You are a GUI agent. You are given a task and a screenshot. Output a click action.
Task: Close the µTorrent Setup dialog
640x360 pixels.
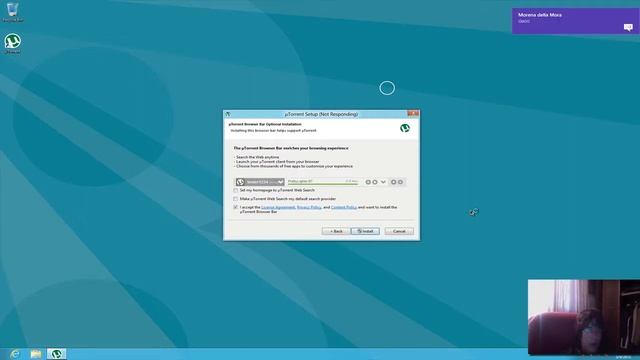(413, 113)
